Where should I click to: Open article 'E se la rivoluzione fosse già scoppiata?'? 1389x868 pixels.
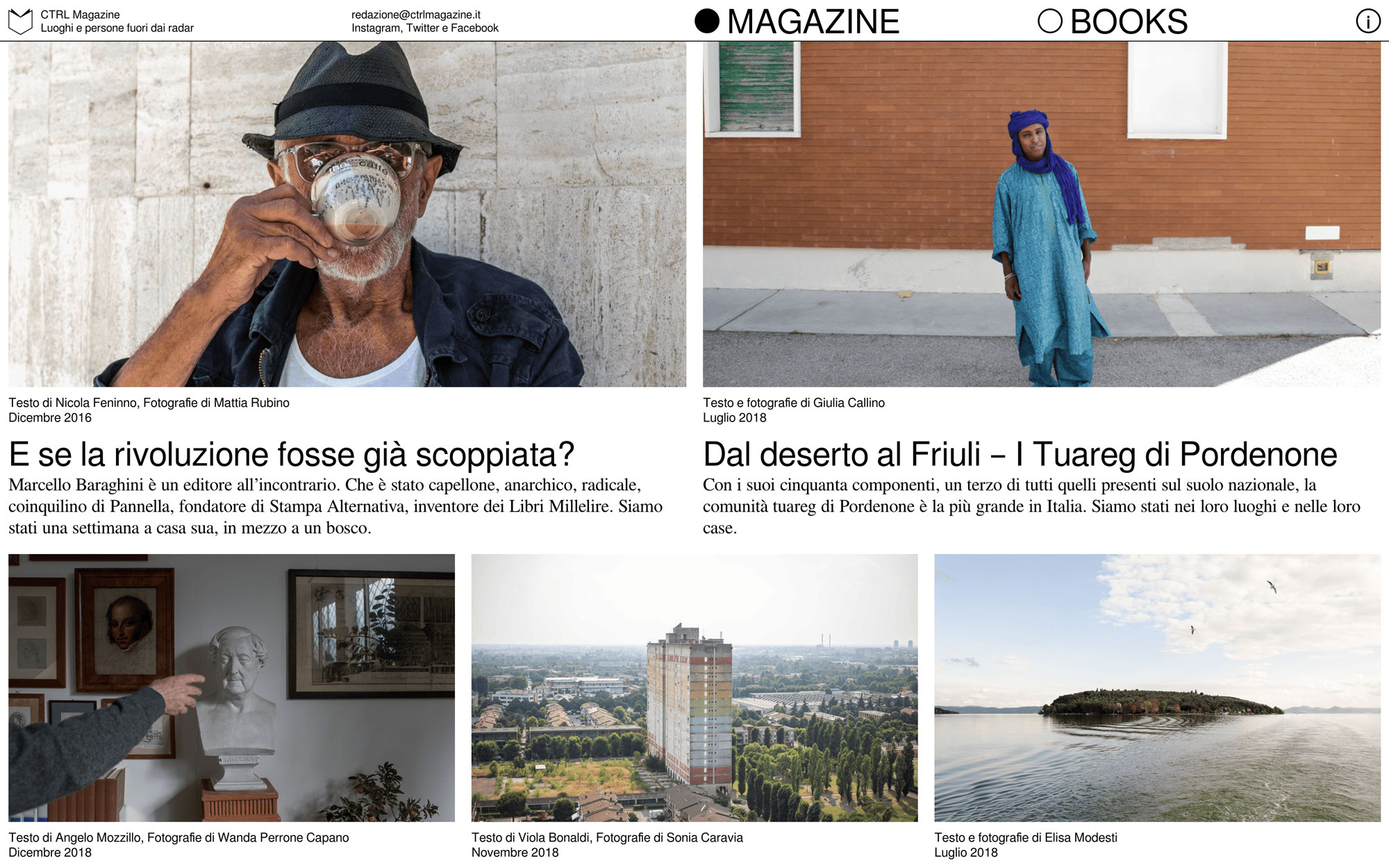tap(292, 455)
